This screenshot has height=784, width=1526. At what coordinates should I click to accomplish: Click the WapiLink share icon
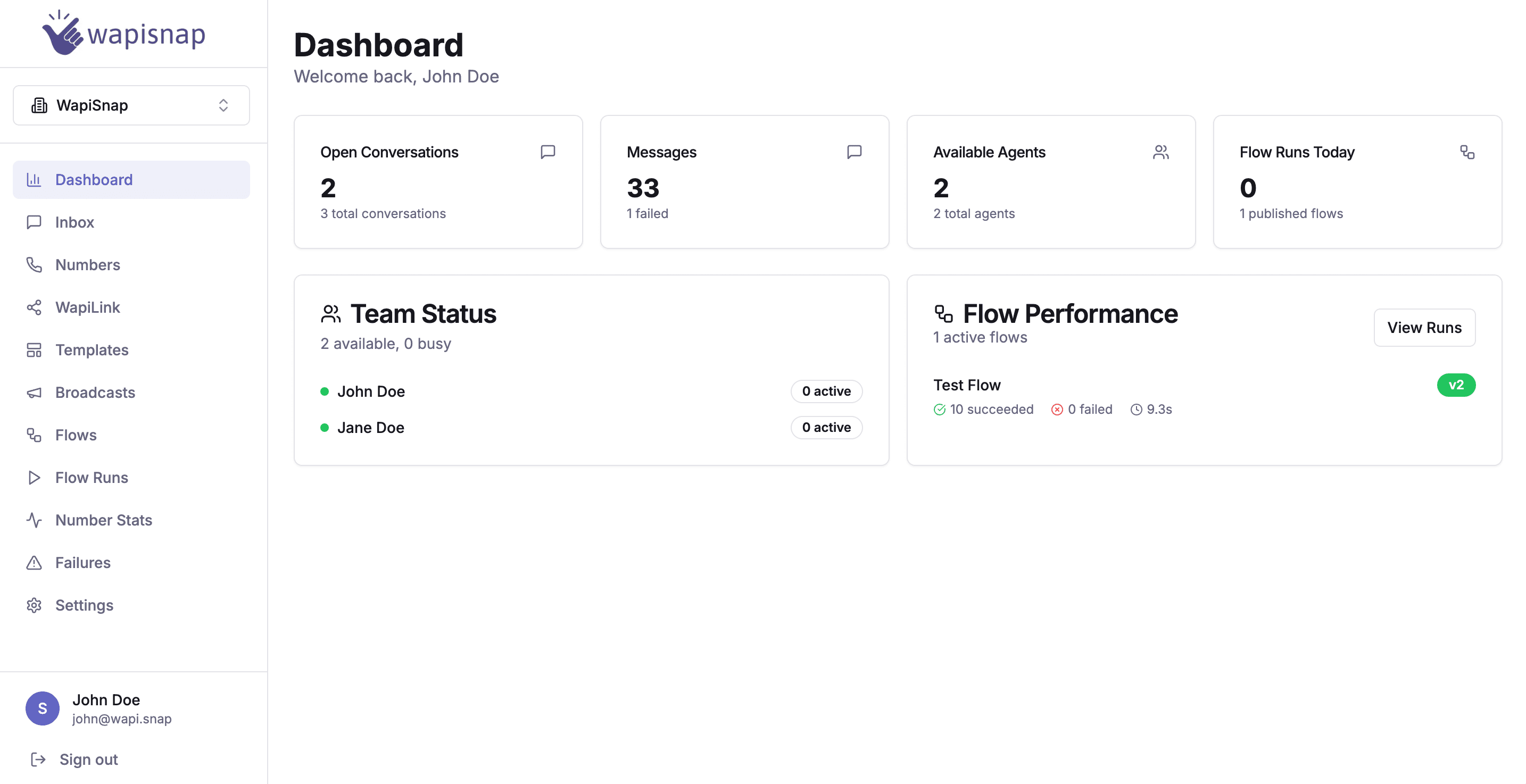click(34, 307)
